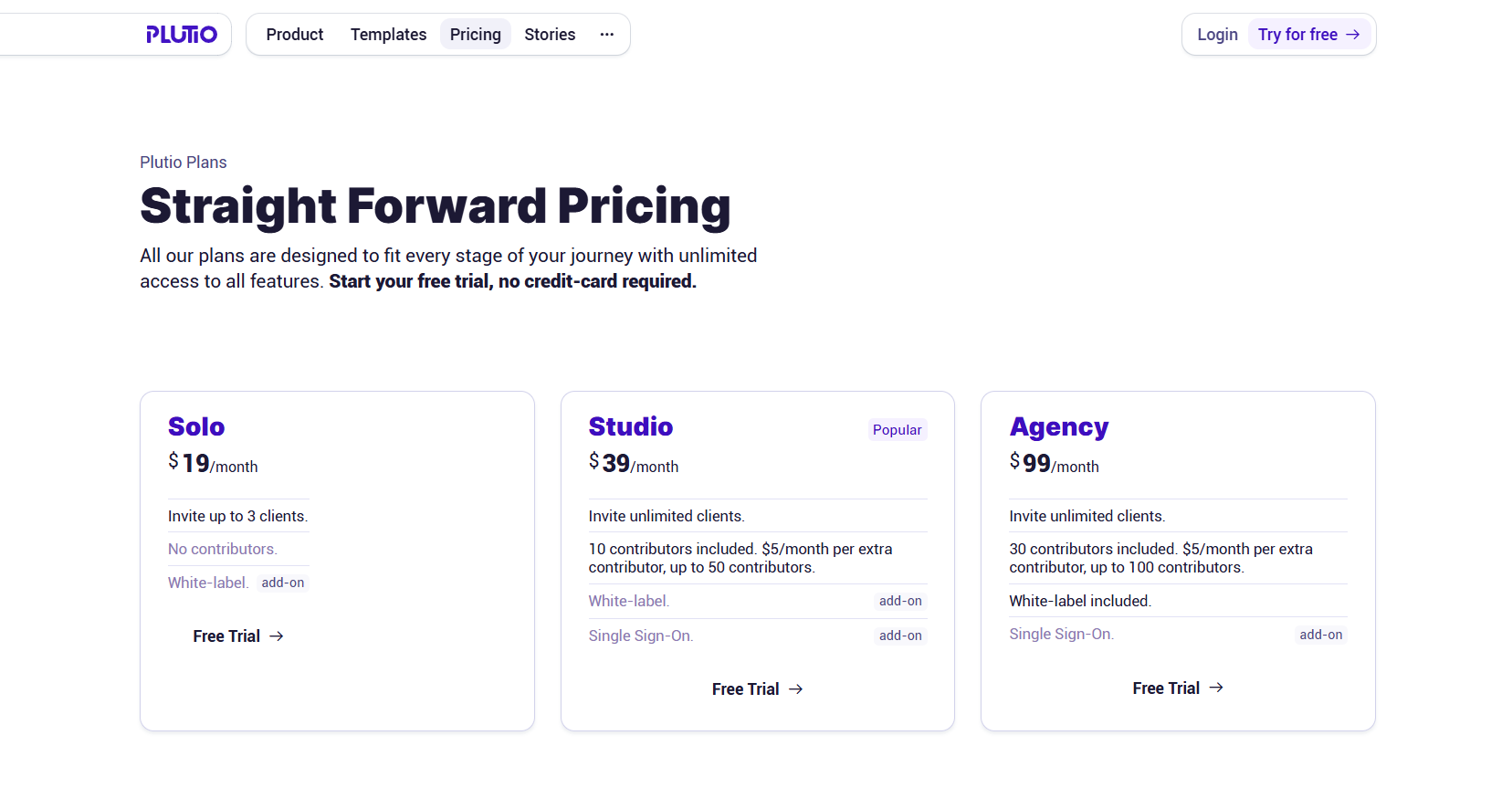This screenshot has height=788, width=1512.
Task: Click the arrow on Agency's Free Trial
Action: point(1215,688)
